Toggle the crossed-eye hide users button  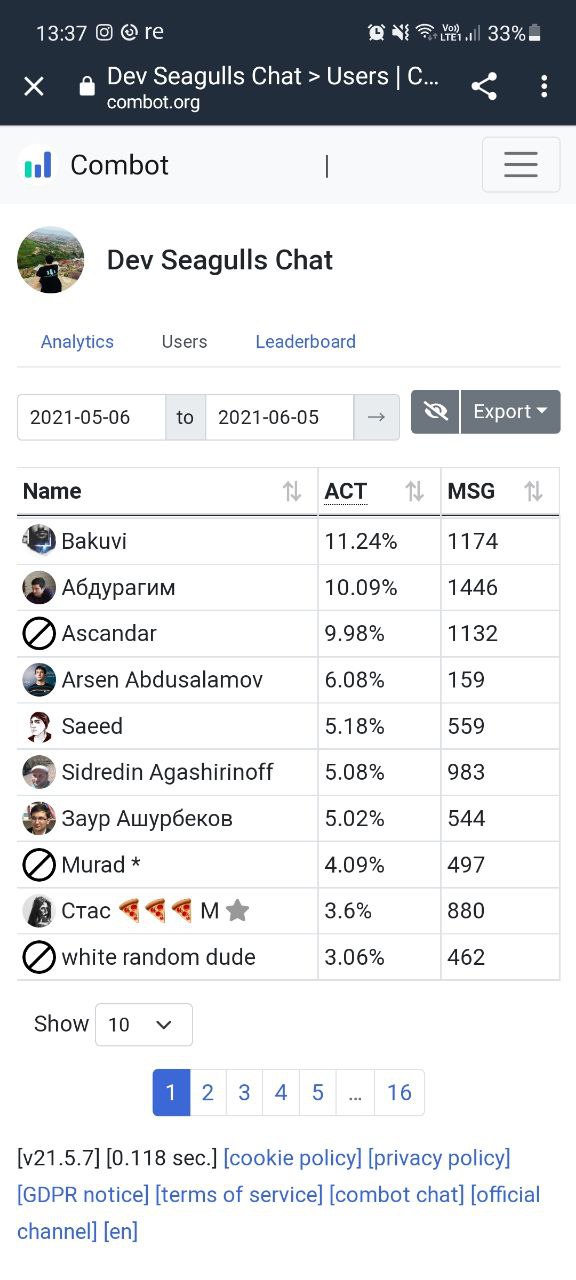click(435, 411)
